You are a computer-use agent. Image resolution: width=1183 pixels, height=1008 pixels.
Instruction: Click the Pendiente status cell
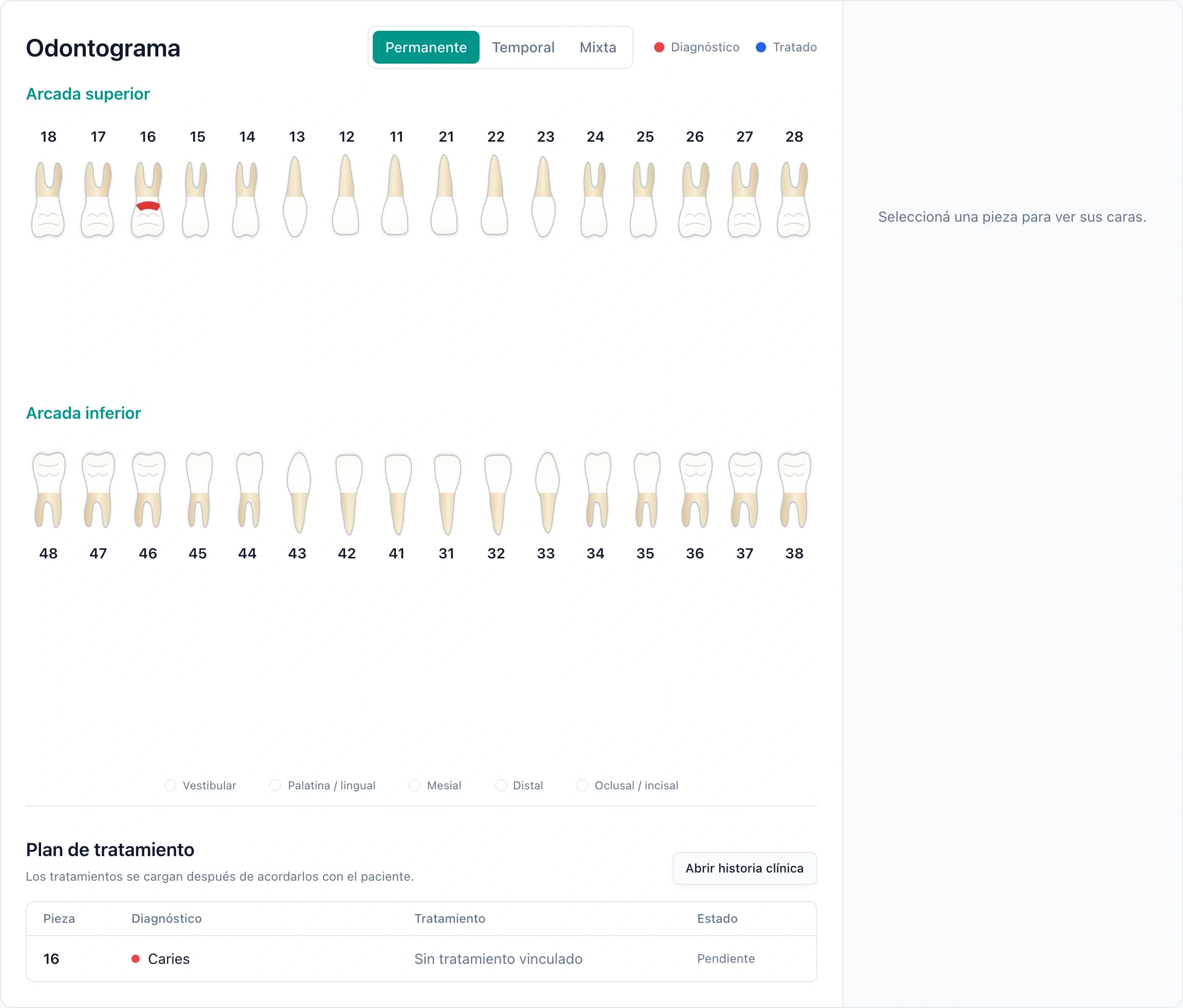click(726, 959)
